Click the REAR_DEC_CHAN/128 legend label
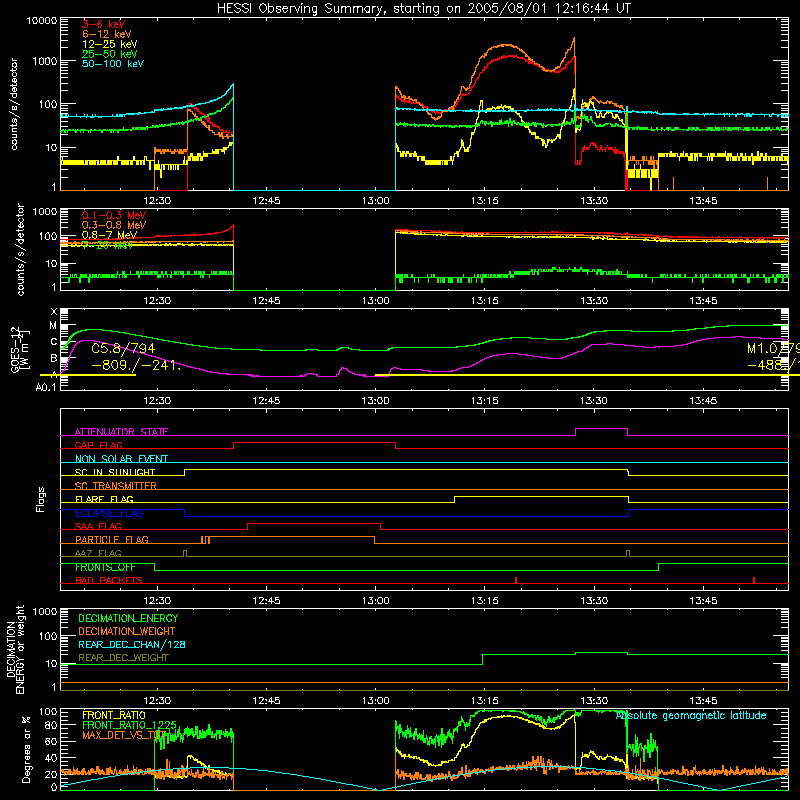This screenshot has width=800, height=800. pyautogui.click(x=132, y=644)
